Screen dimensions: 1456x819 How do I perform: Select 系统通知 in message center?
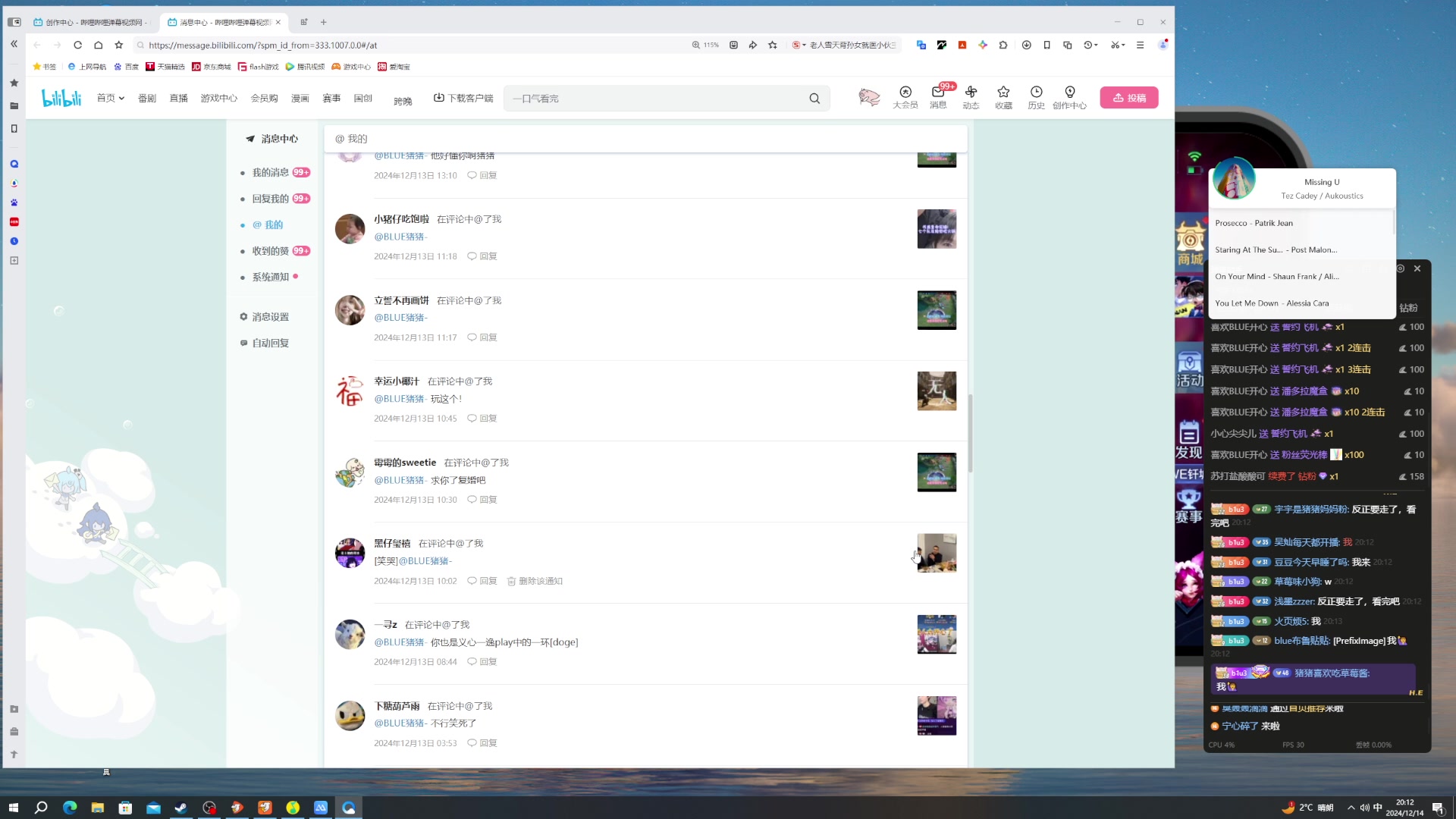(x=269, y=277)
